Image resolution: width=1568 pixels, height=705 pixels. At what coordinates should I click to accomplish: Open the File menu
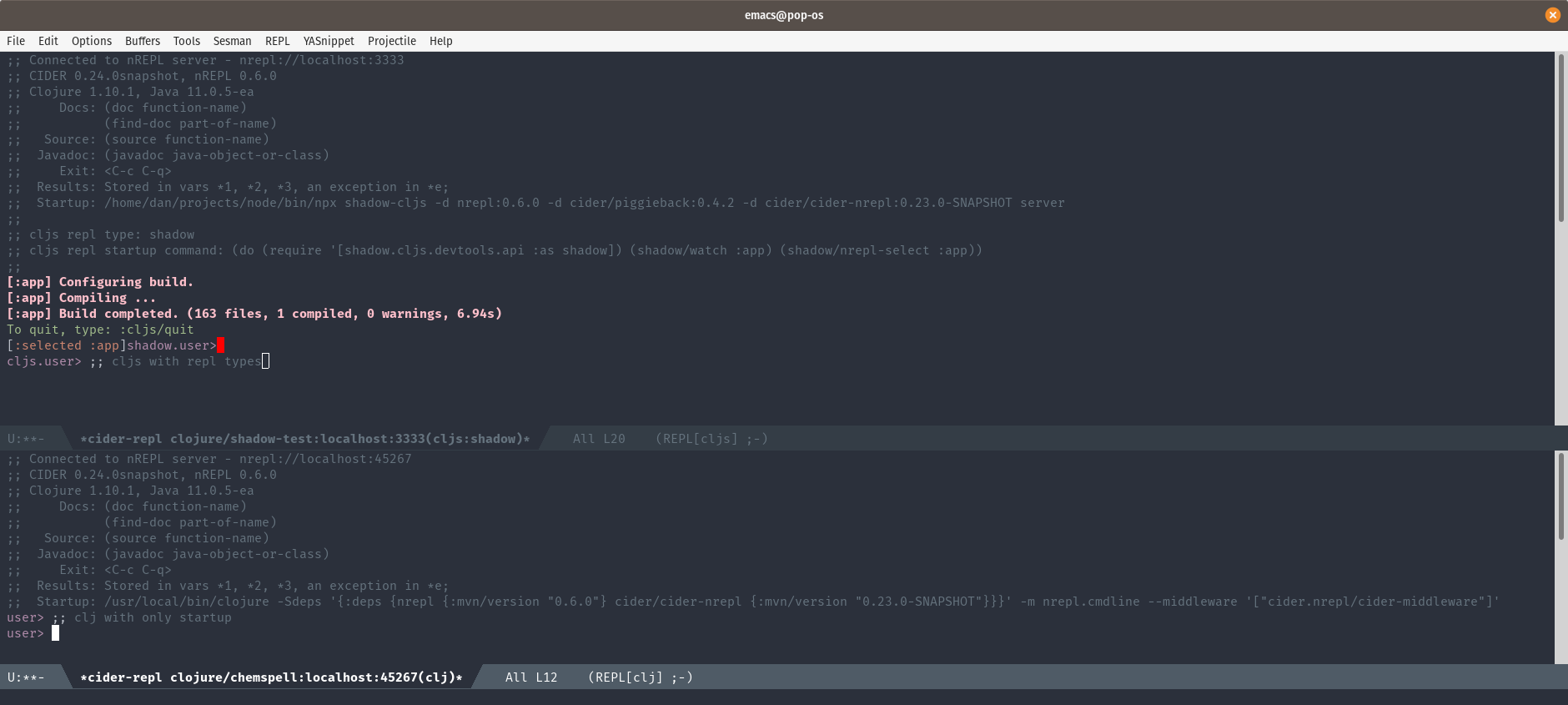(16, 41)
